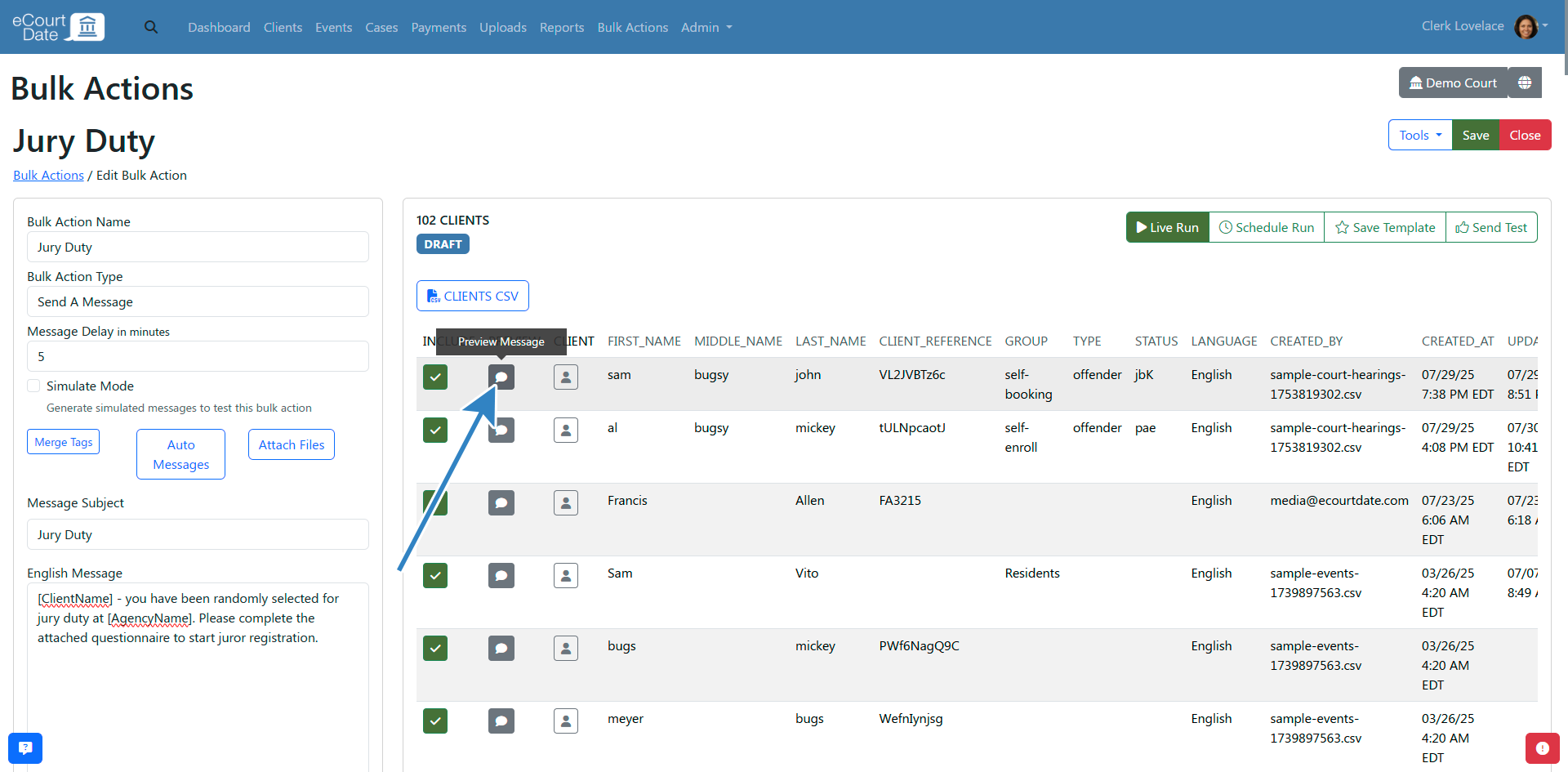The height and width of the screenshot is (772, 1568).
Task: Click the CREATED_BY column header
Action: pyautogui.click(x=1306, y=341)
